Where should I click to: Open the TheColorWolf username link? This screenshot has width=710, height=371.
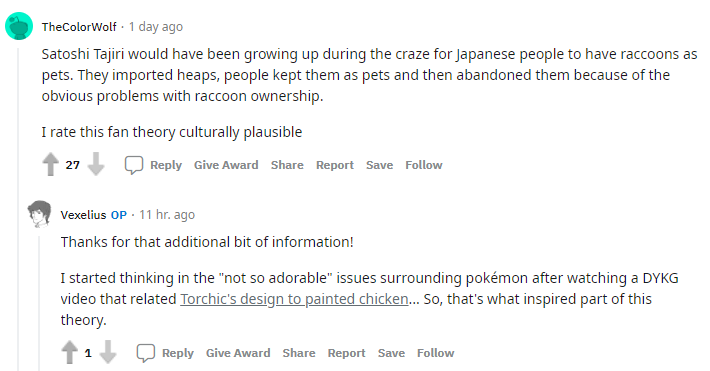pos(79,27)
